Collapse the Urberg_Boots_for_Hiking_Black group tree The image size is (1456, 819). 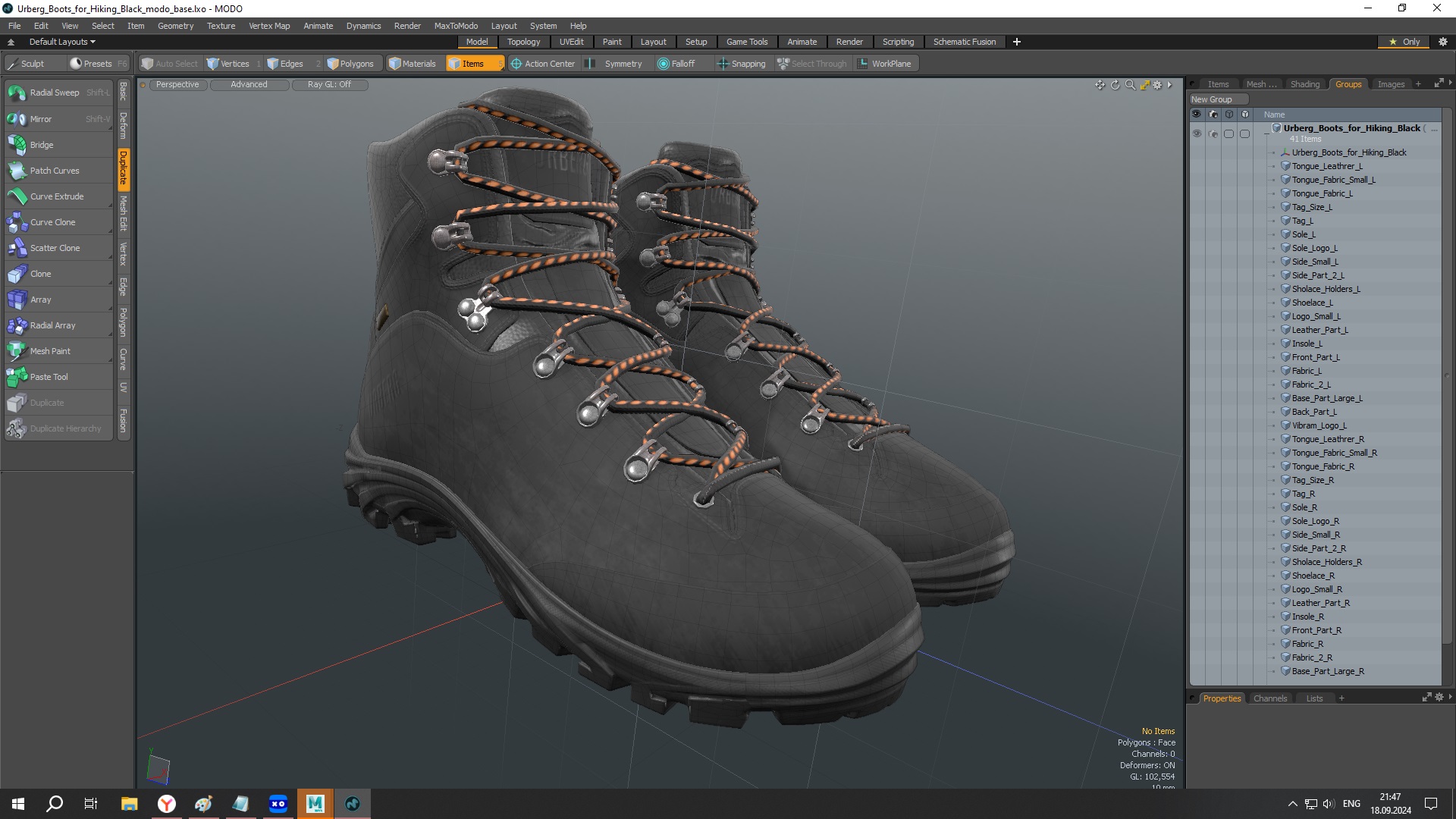(x=1266, y=133)
